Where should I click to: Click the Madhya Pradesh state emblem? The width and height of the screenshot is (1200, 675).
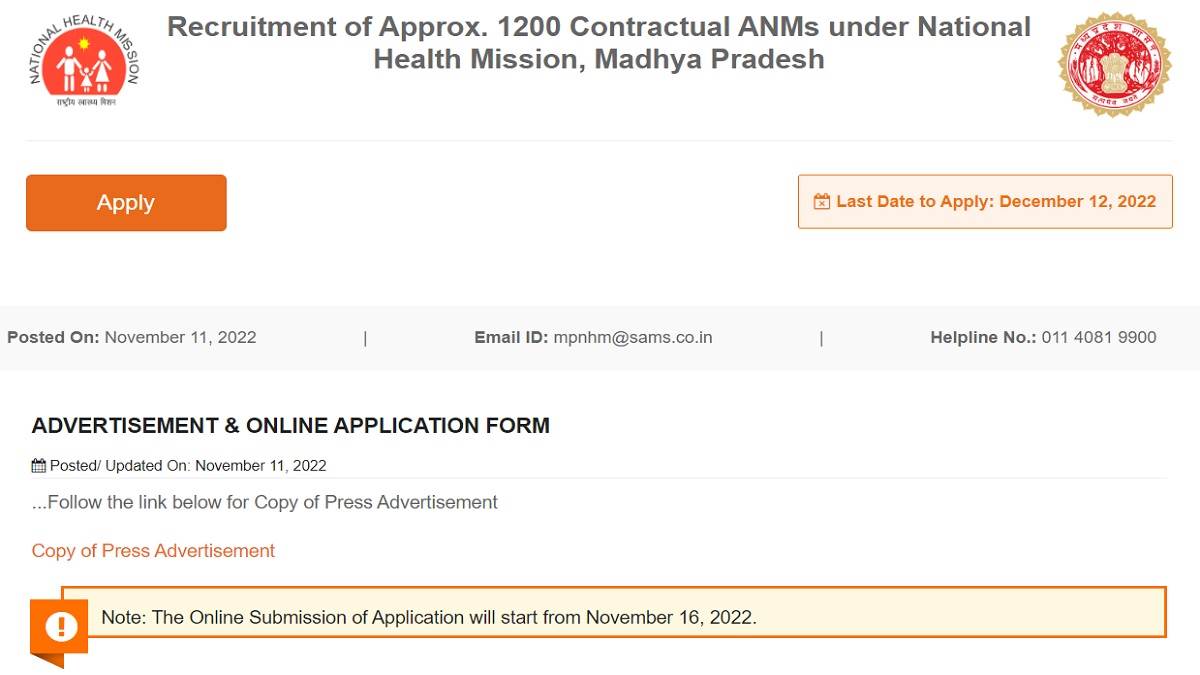[1116, 62]
